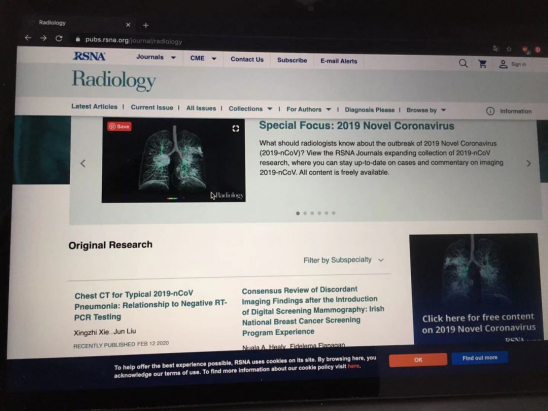Open cookie policy 'here' link

click(x=353, y=366)
